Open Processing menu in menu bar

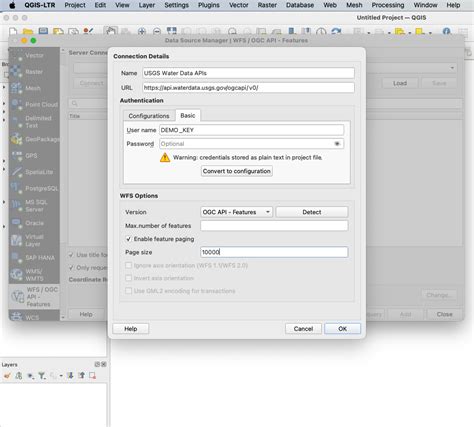388,5
